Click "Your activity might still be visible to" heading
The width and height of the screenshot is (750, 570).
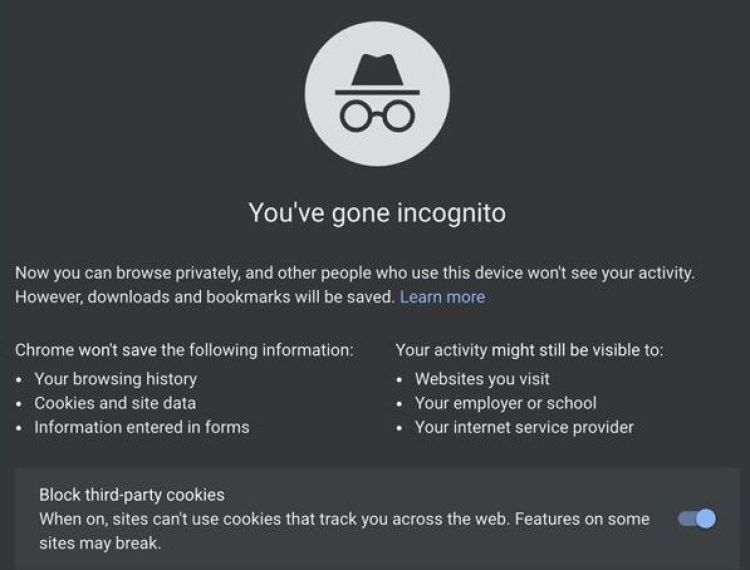coord(529,350)
